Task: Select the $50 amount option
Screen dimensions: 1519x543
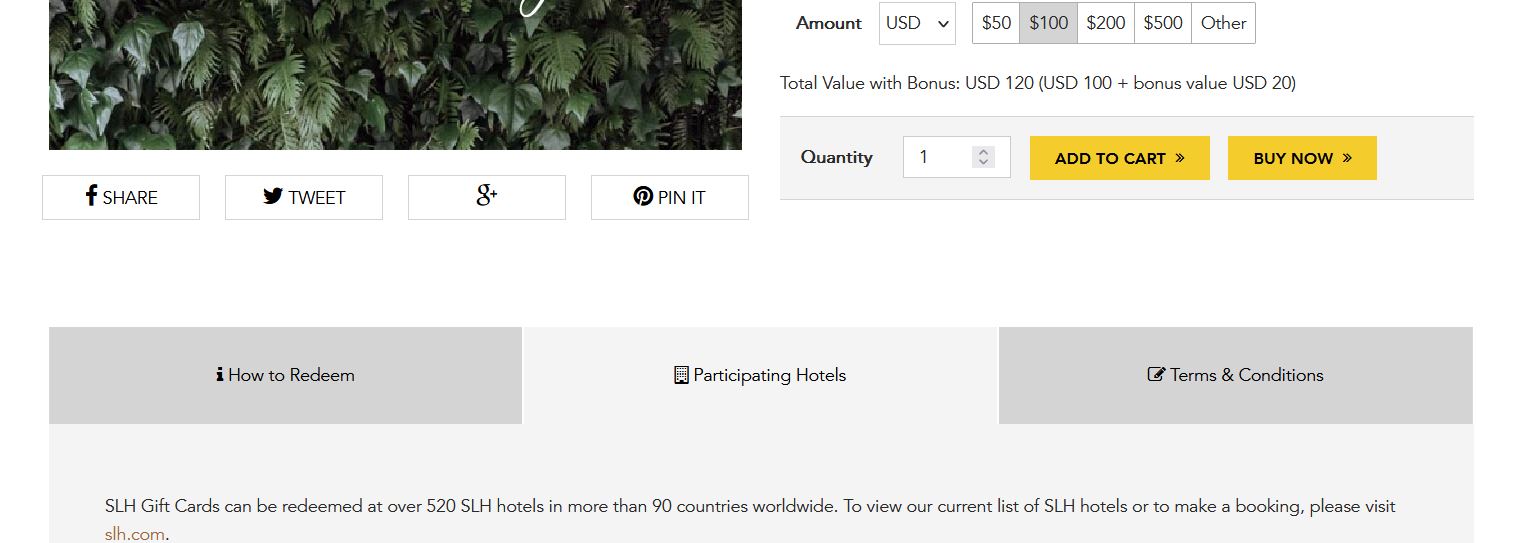Action: pyautogui.click(x=996, y=23)
